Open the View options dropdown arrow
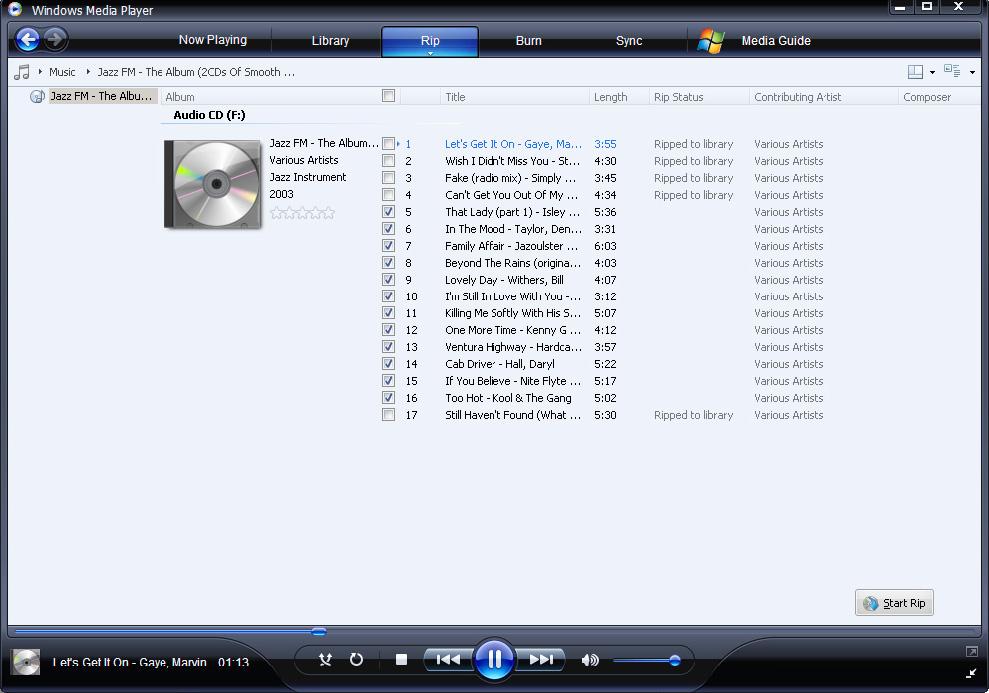The height and width of the screenshot is (693, 989). (x=972, y=73)
